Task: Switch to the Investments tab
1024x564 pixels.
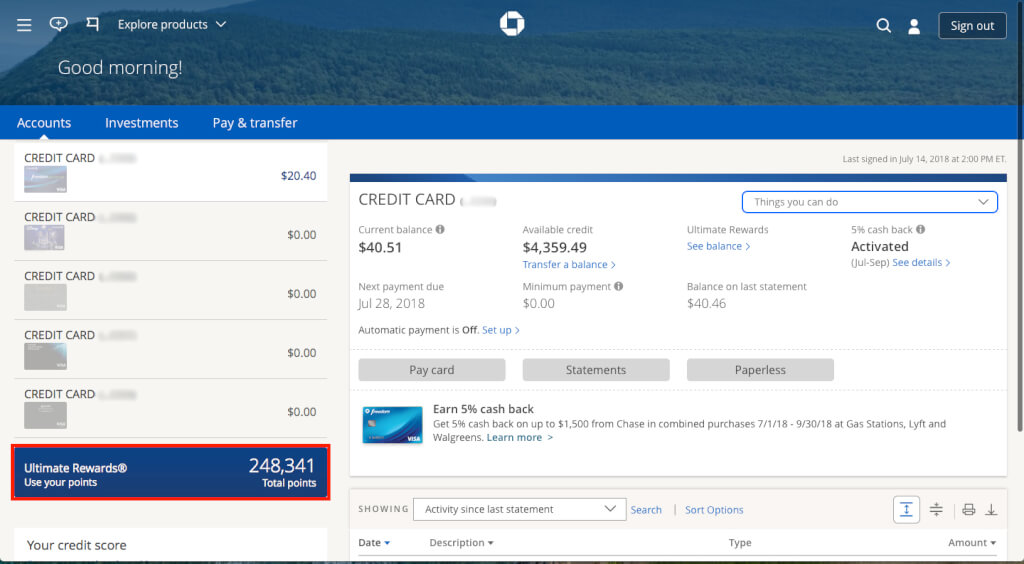Action: [x=142, y=123]
